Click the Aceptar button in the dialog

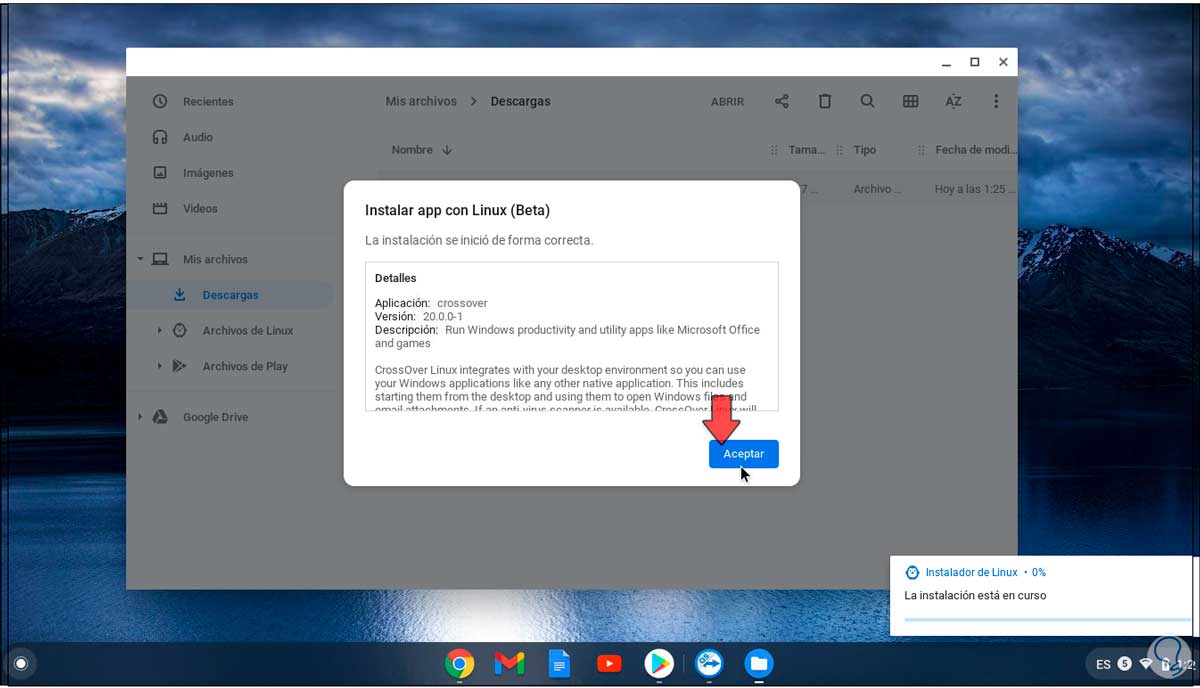tap(743, 454)
